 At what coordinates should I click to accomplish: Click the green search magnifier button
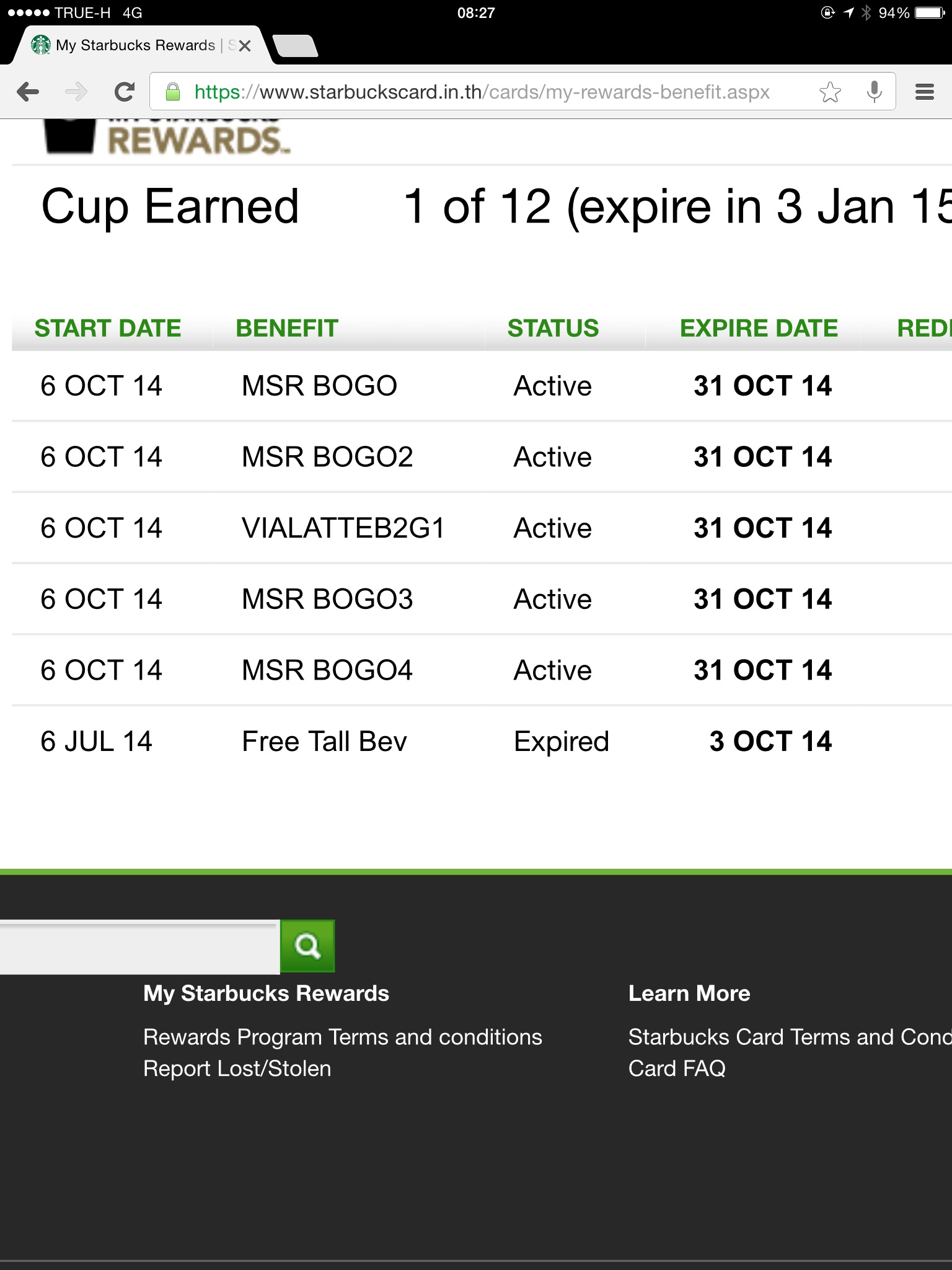307,946
